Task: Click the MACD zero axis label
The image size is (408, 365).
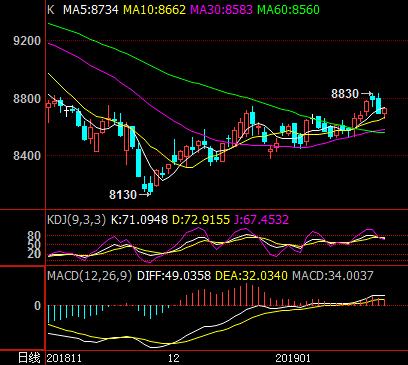Action: point(37,306)
